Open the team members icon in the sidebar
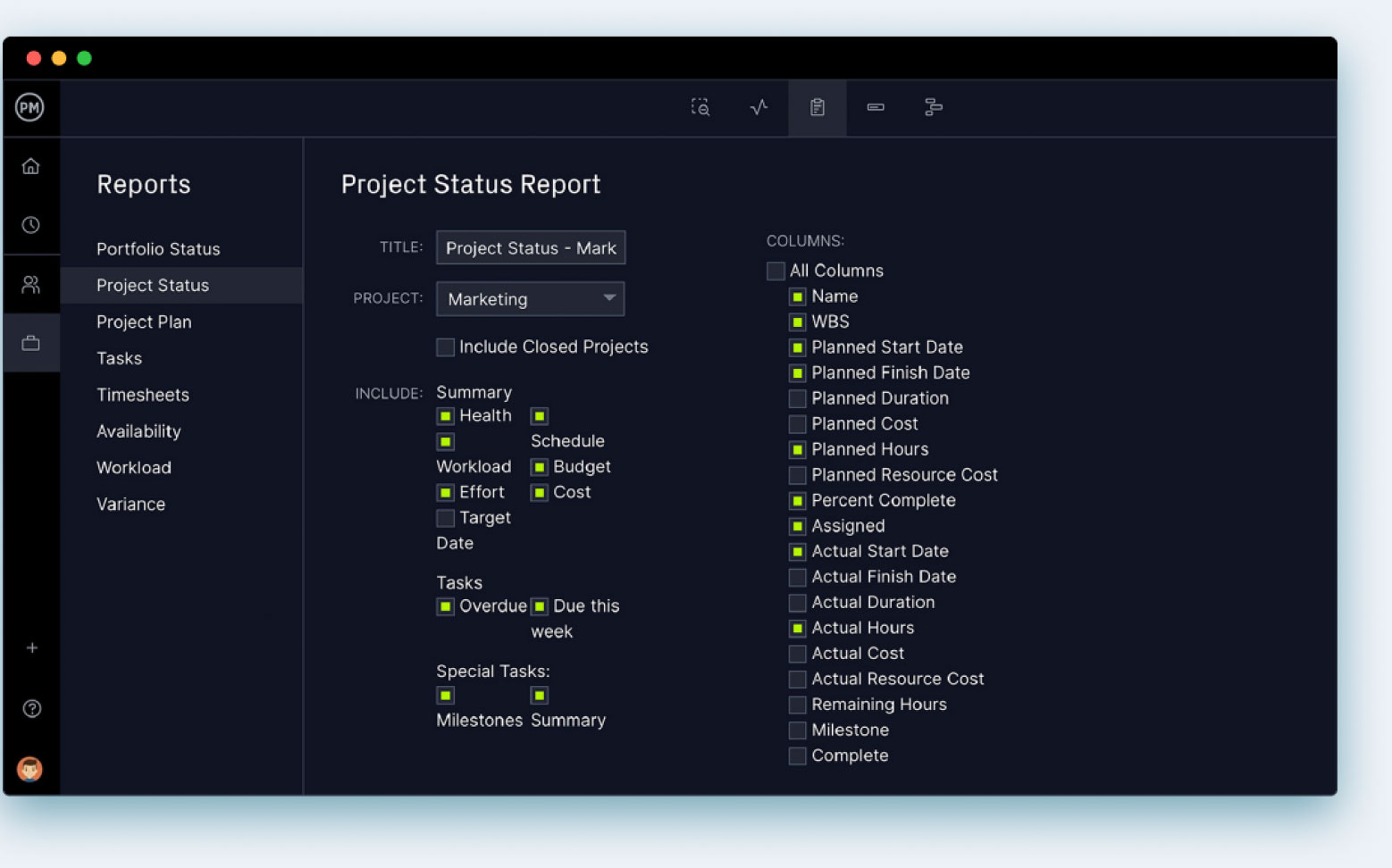Viewport: 1392px width, 868px height. (32, 284)
